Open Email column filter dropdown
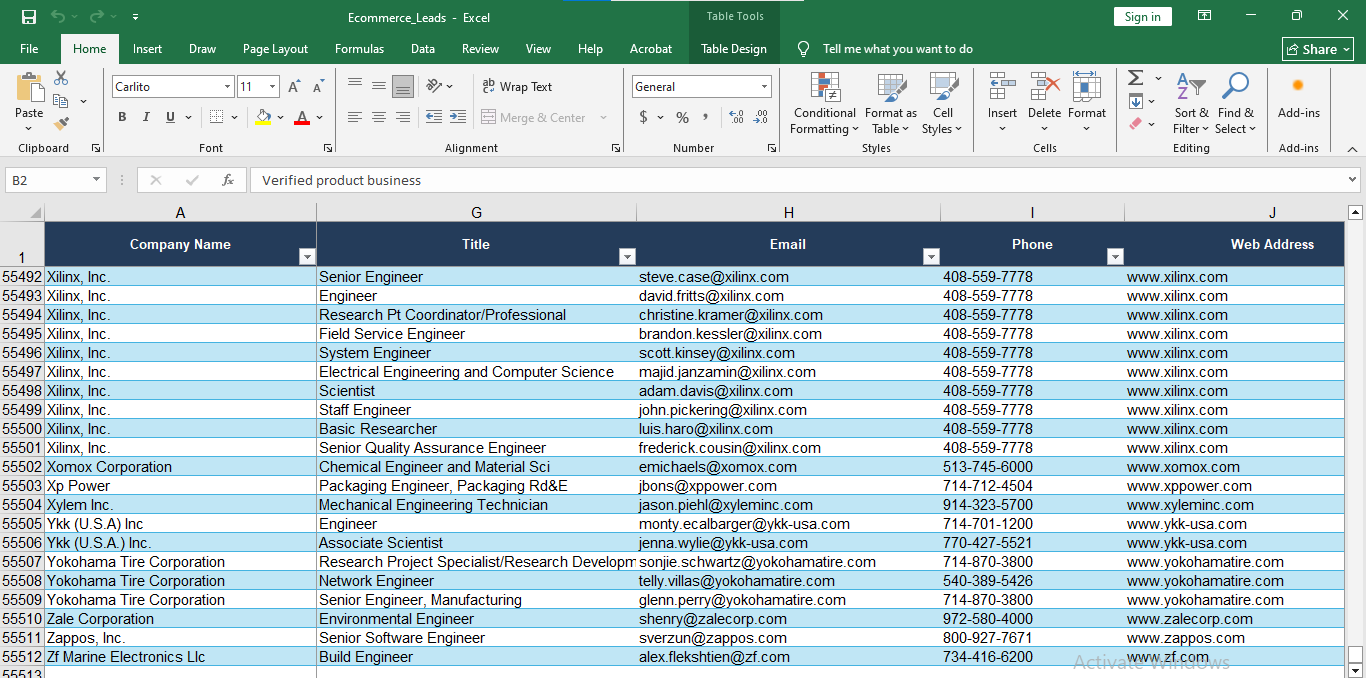This screenshot has width=1366, height=678. coord(931,257)
